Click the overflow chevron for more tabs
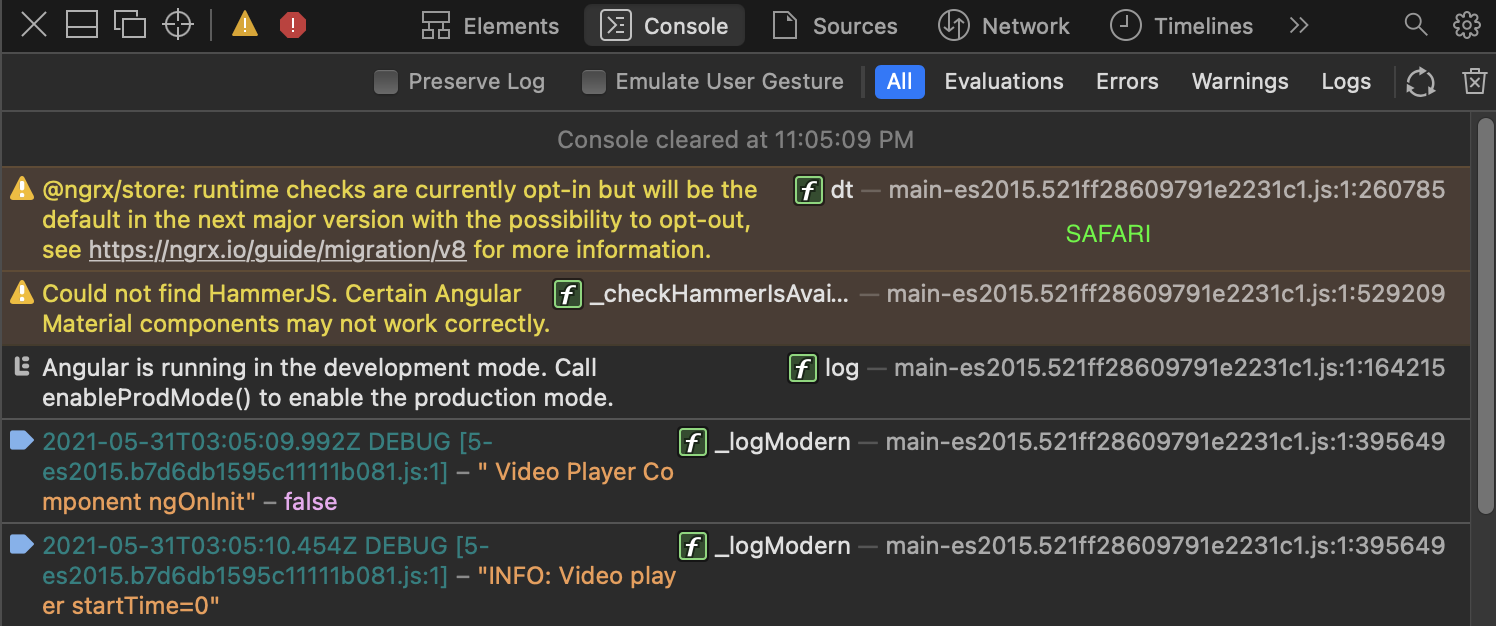1496x626 pixels. click(x=1298, y=24)
